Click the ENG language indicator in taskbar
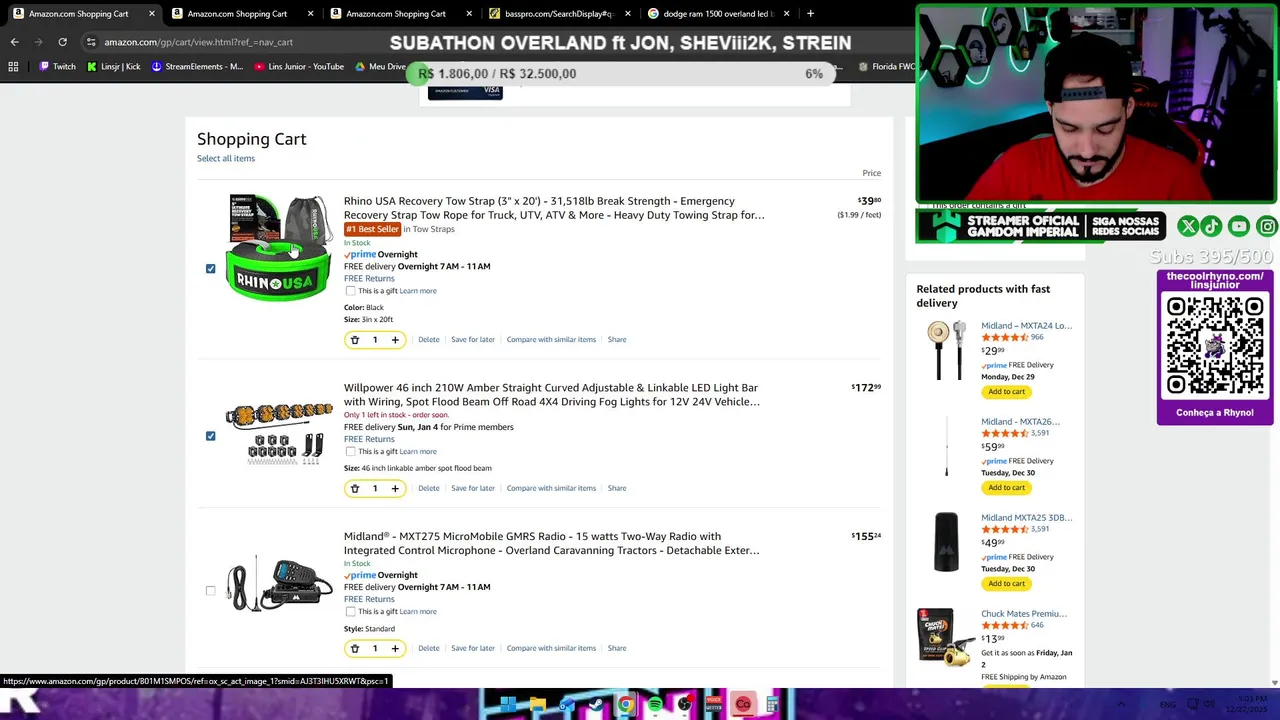Image resolution: width=1280 pixels, height=720 pixels. tap(1167, 705)
